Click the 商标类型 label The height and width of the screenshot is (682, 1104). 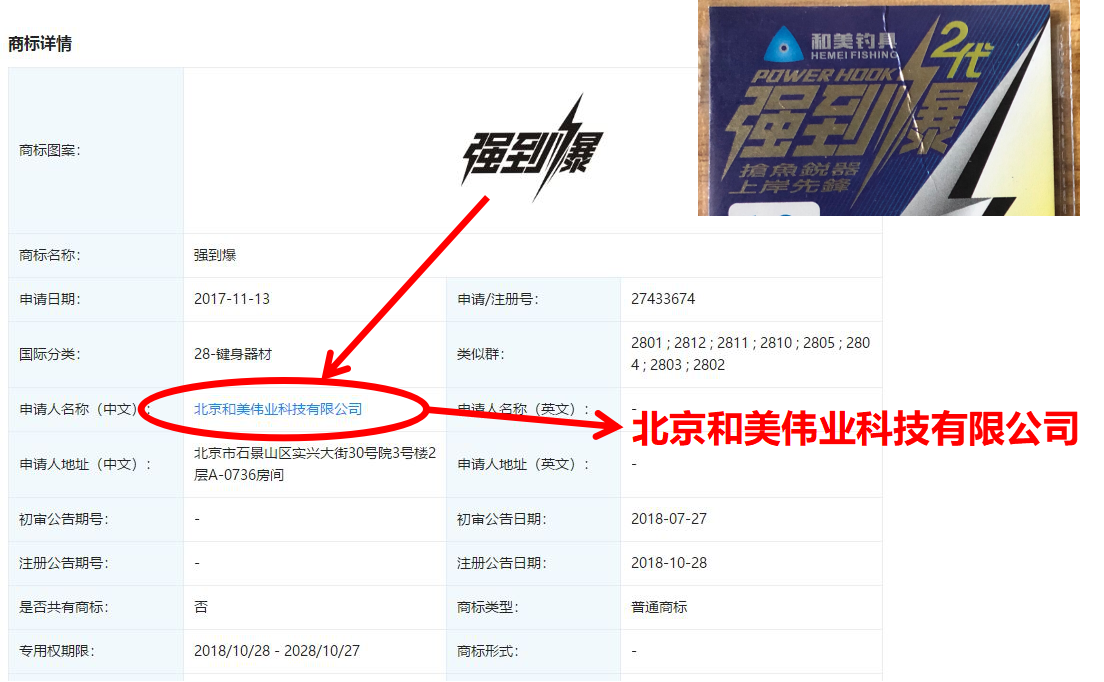[x=488, y=607]
